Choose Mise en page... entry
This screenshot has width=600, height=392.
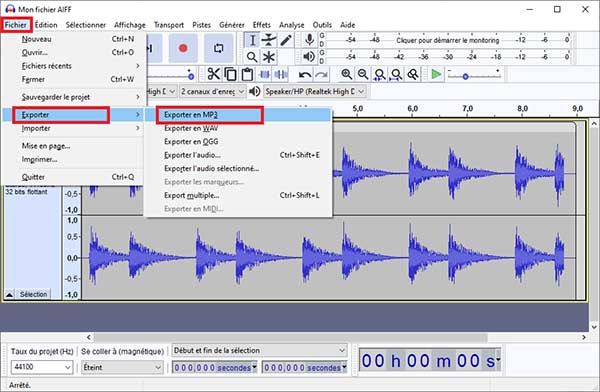pyautogui.click(x=73, y=146)
